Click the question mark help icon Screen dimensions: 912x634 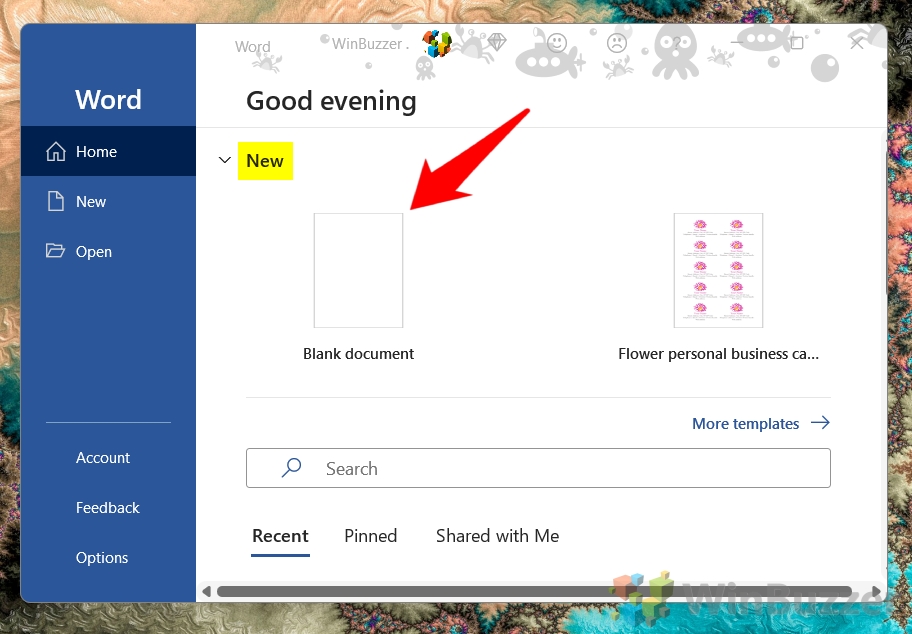pyautogui.click(x=677, y=42)
